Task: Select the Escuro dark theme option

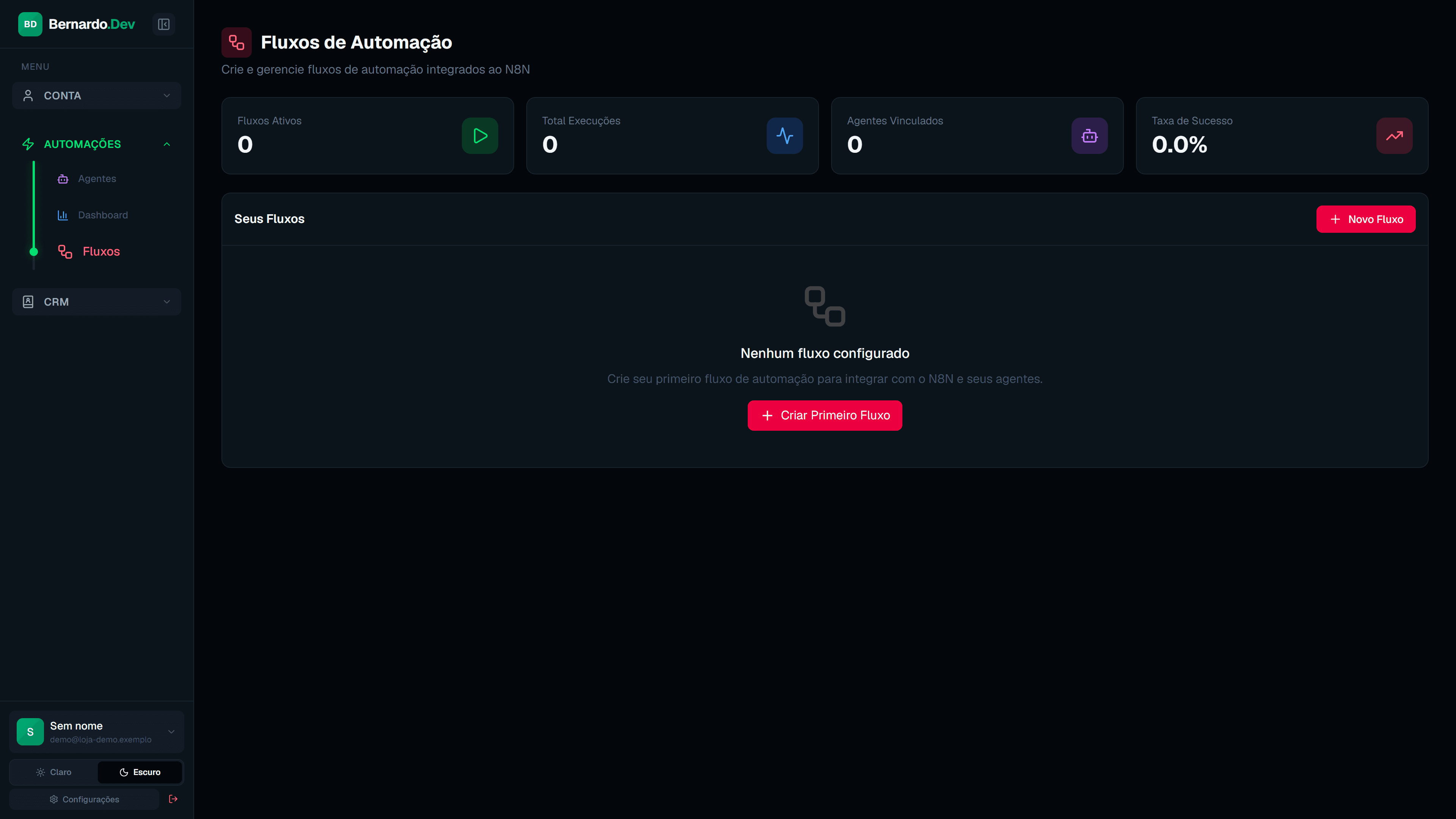Action: click(x=140, y=772)
